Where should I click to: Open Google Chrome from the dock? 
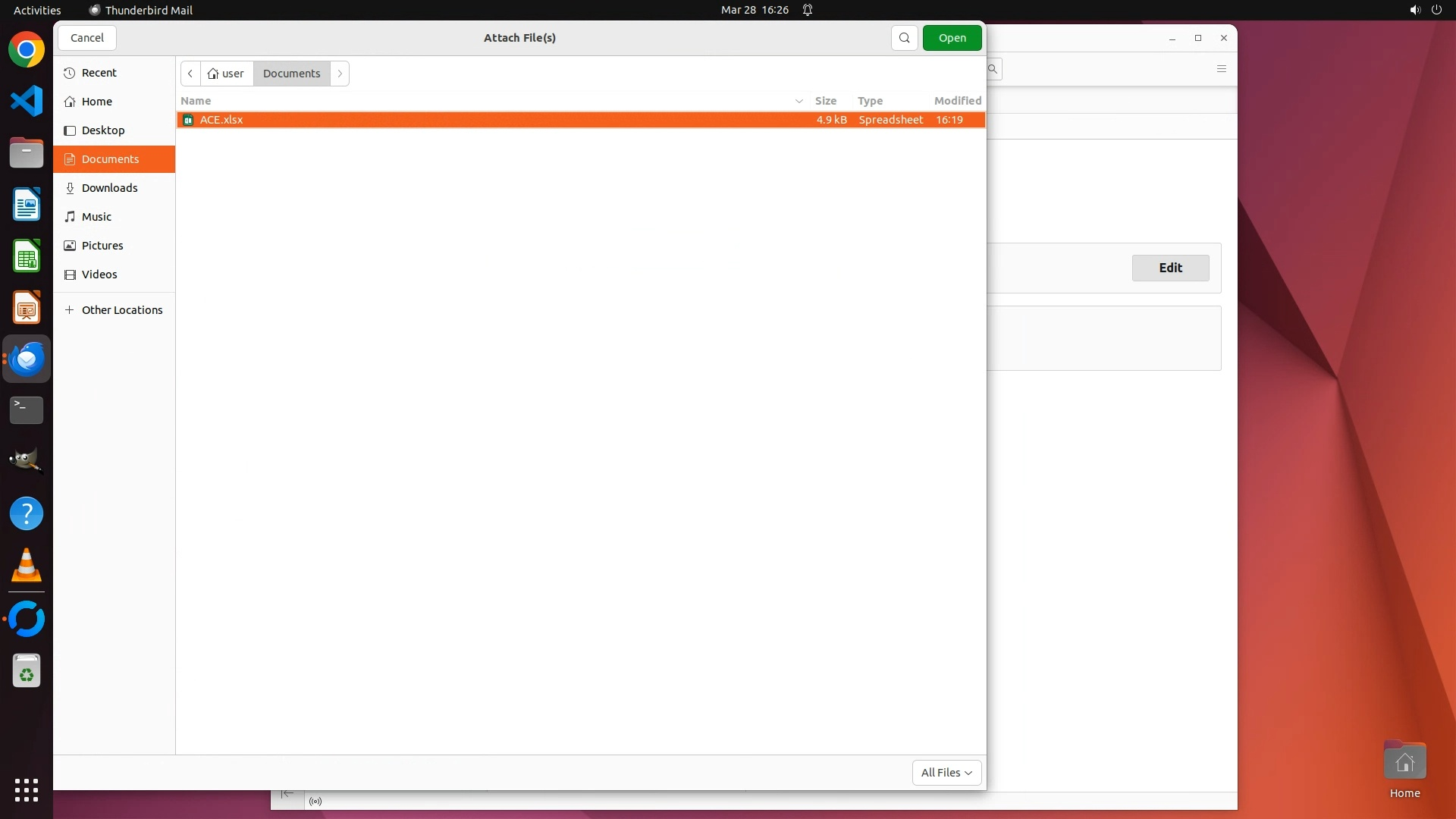(27, 50)
